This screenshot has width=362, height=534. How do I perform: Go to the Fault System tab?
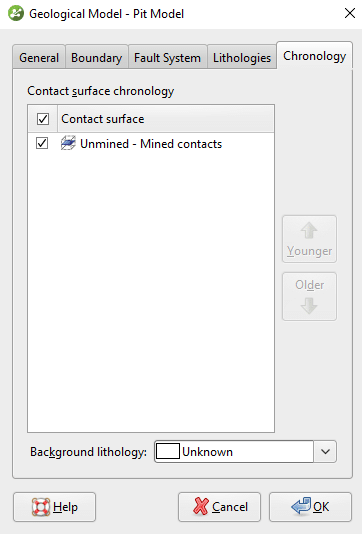(x=167, y=57)
